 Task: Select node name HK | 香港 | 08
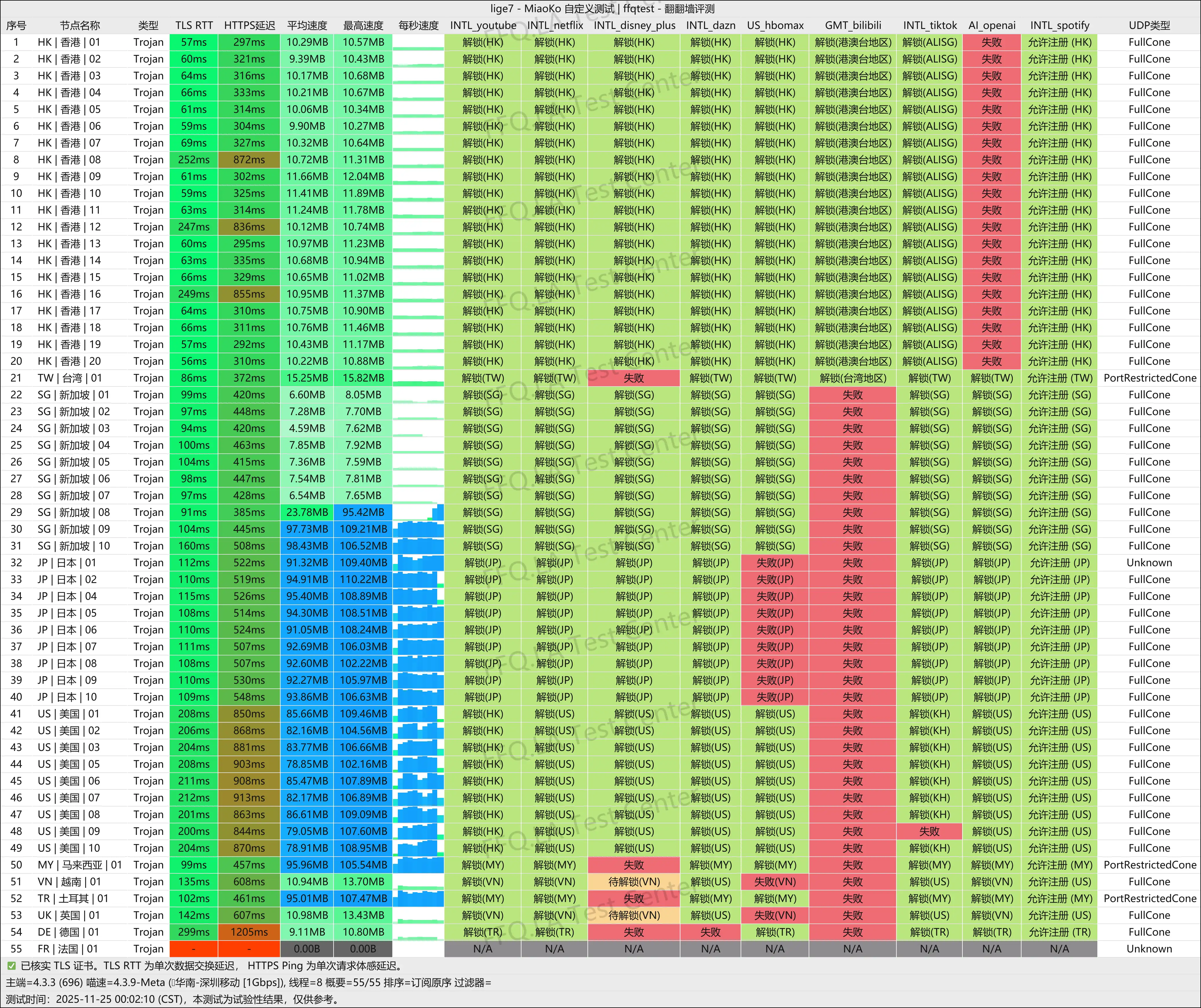pos(69,160)
